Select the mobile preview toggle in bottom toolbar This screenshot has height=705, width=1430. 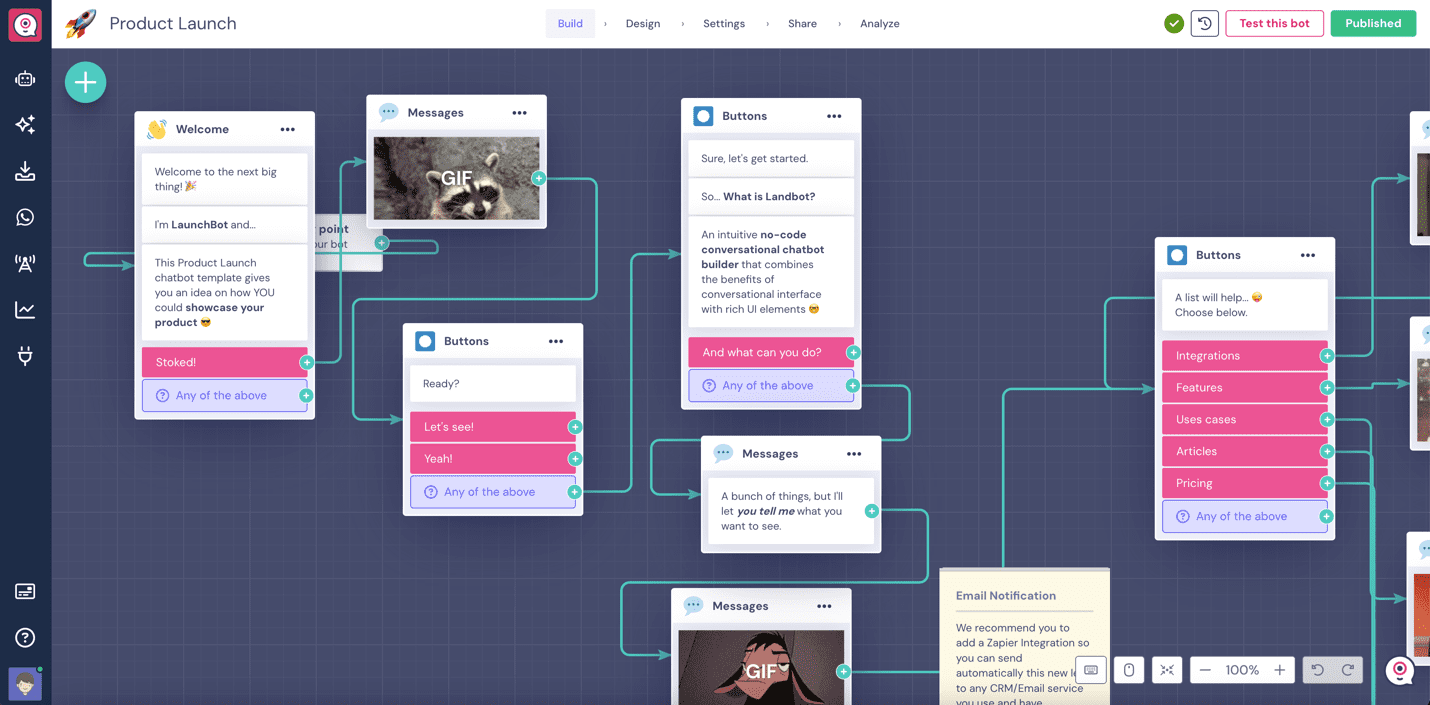(1129, 670)
